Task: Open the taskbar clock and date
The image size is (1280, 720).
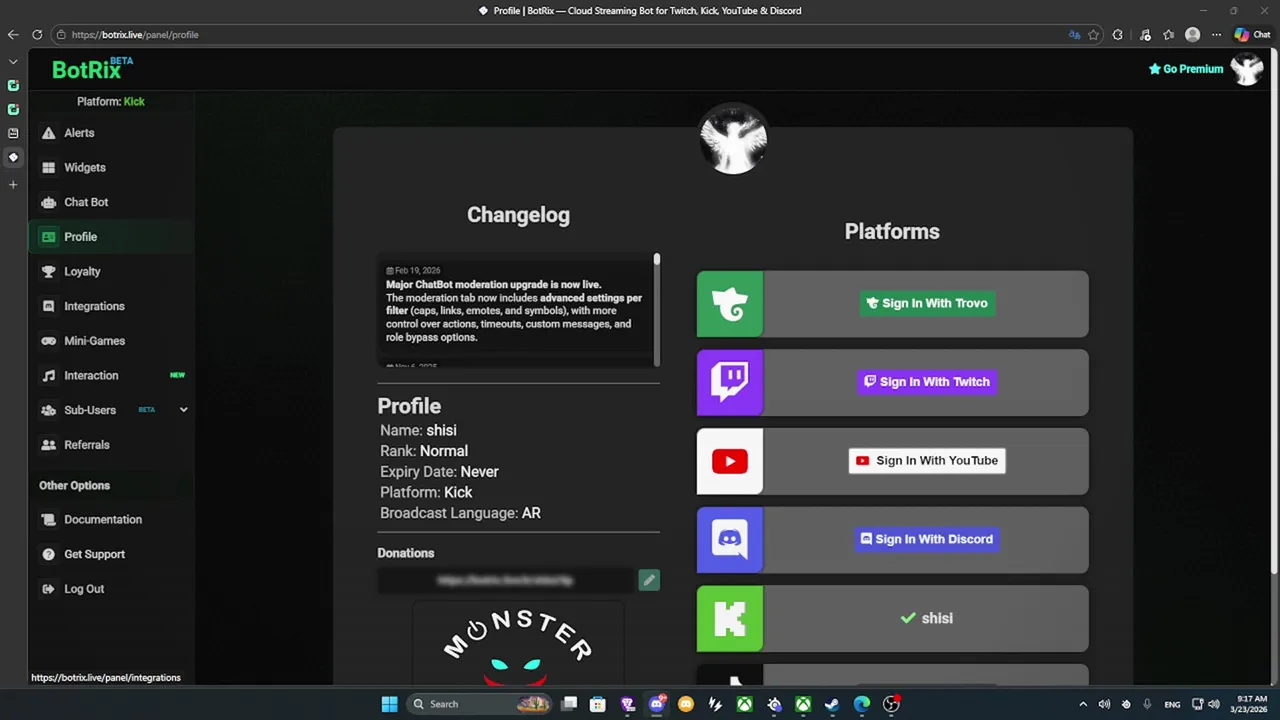Action: tap(1251, 704)
